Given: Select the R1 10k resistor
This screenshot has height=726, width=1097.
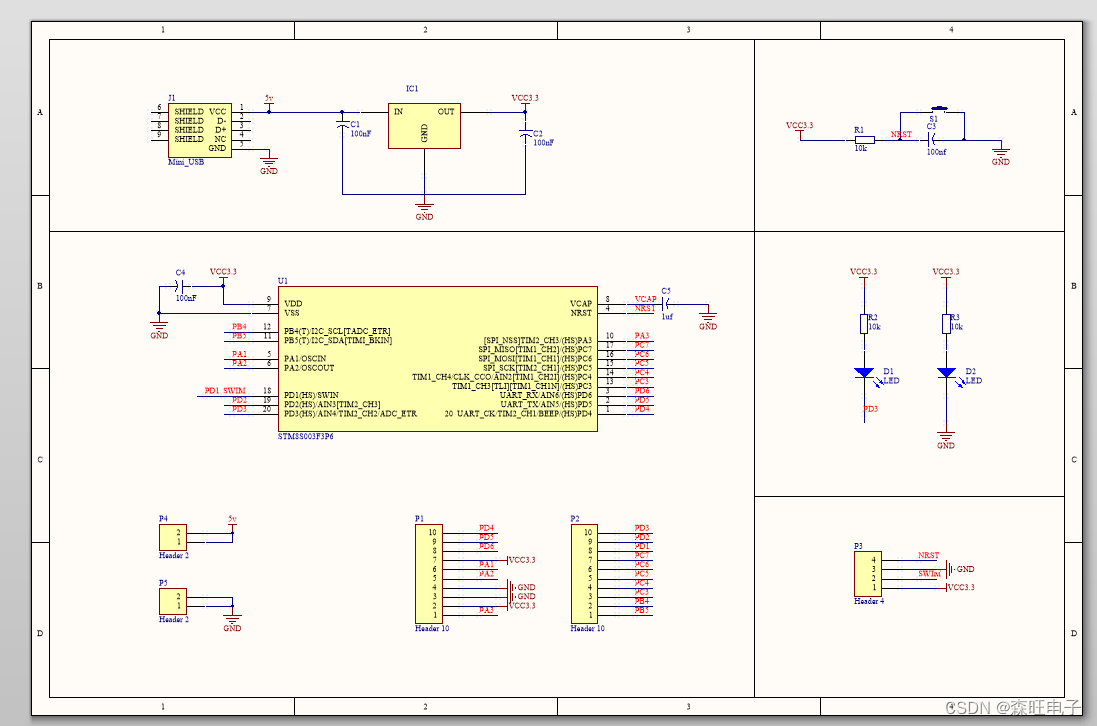Looking at the screenshot, I should (865, 140).
